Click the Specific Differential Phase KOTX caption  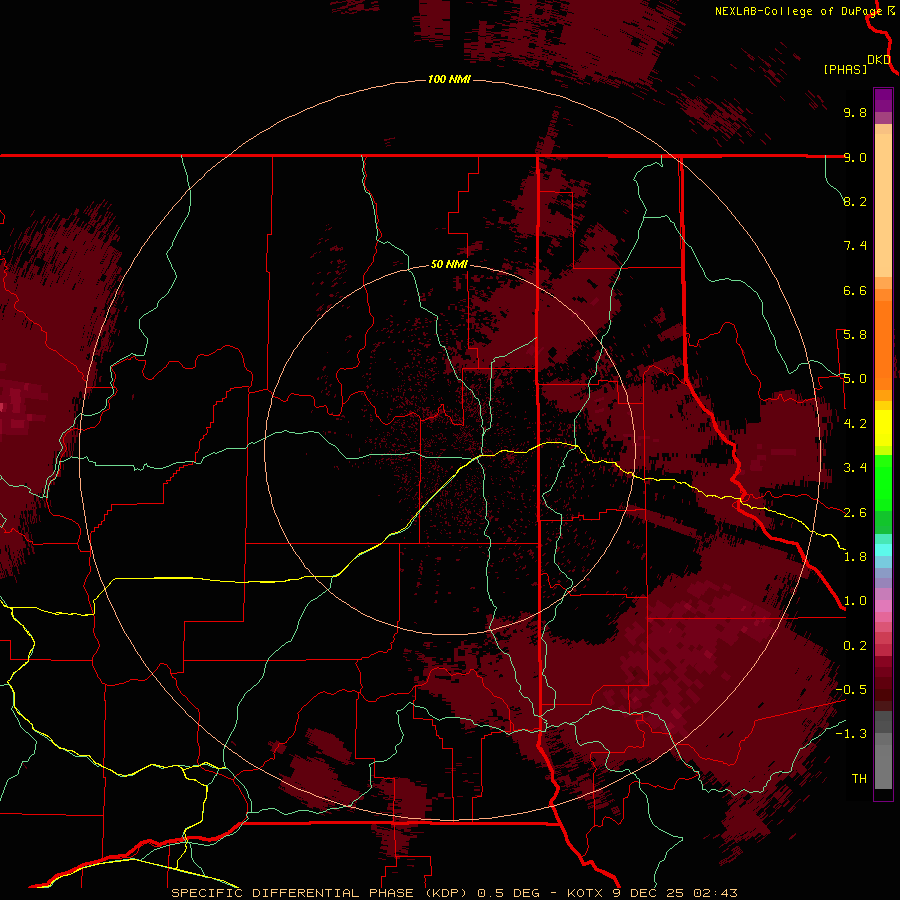[455, 893]
